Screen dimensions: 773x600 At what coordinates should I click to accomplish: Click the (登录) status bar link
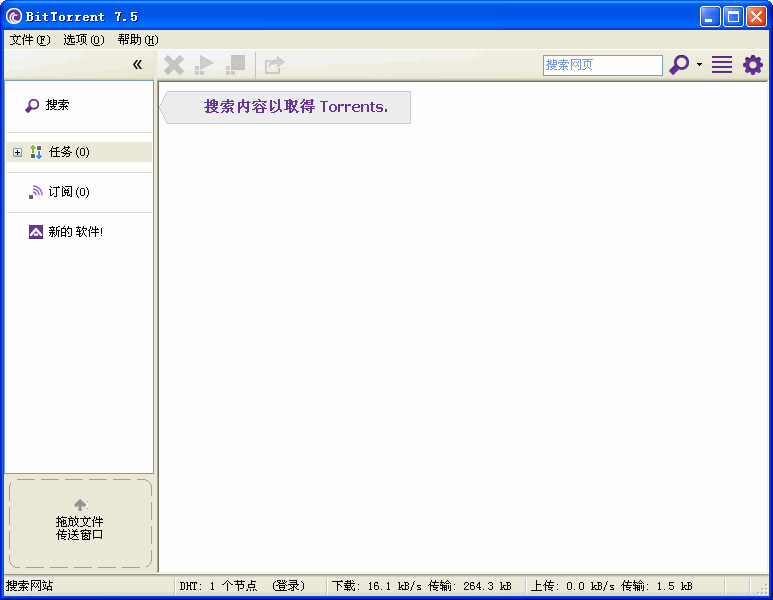pyautogui.click(x=289, y=586)
